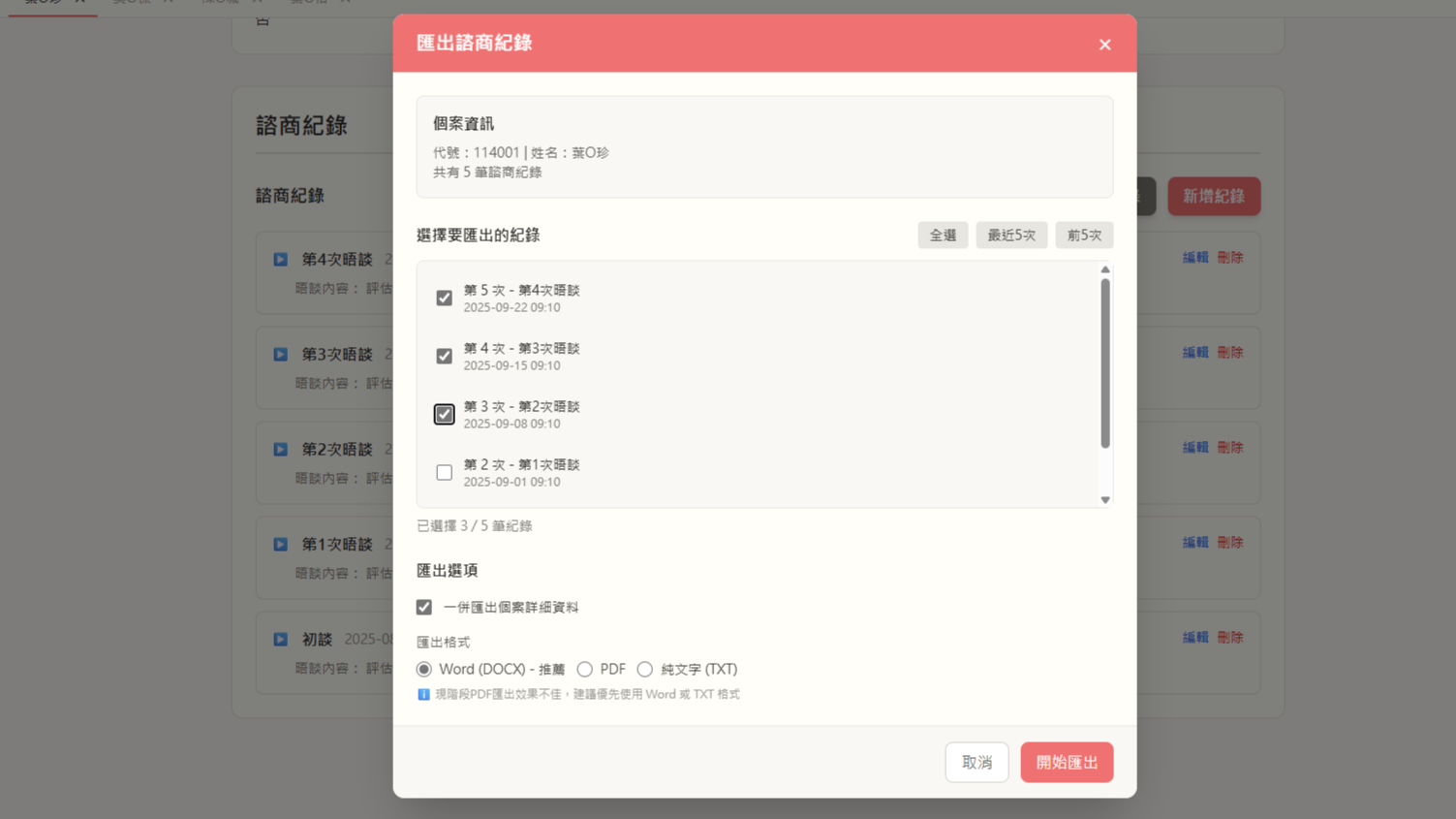
Task: Check the 第 2 次 - 第1次晤談 record
Action: tap(444, 472)
